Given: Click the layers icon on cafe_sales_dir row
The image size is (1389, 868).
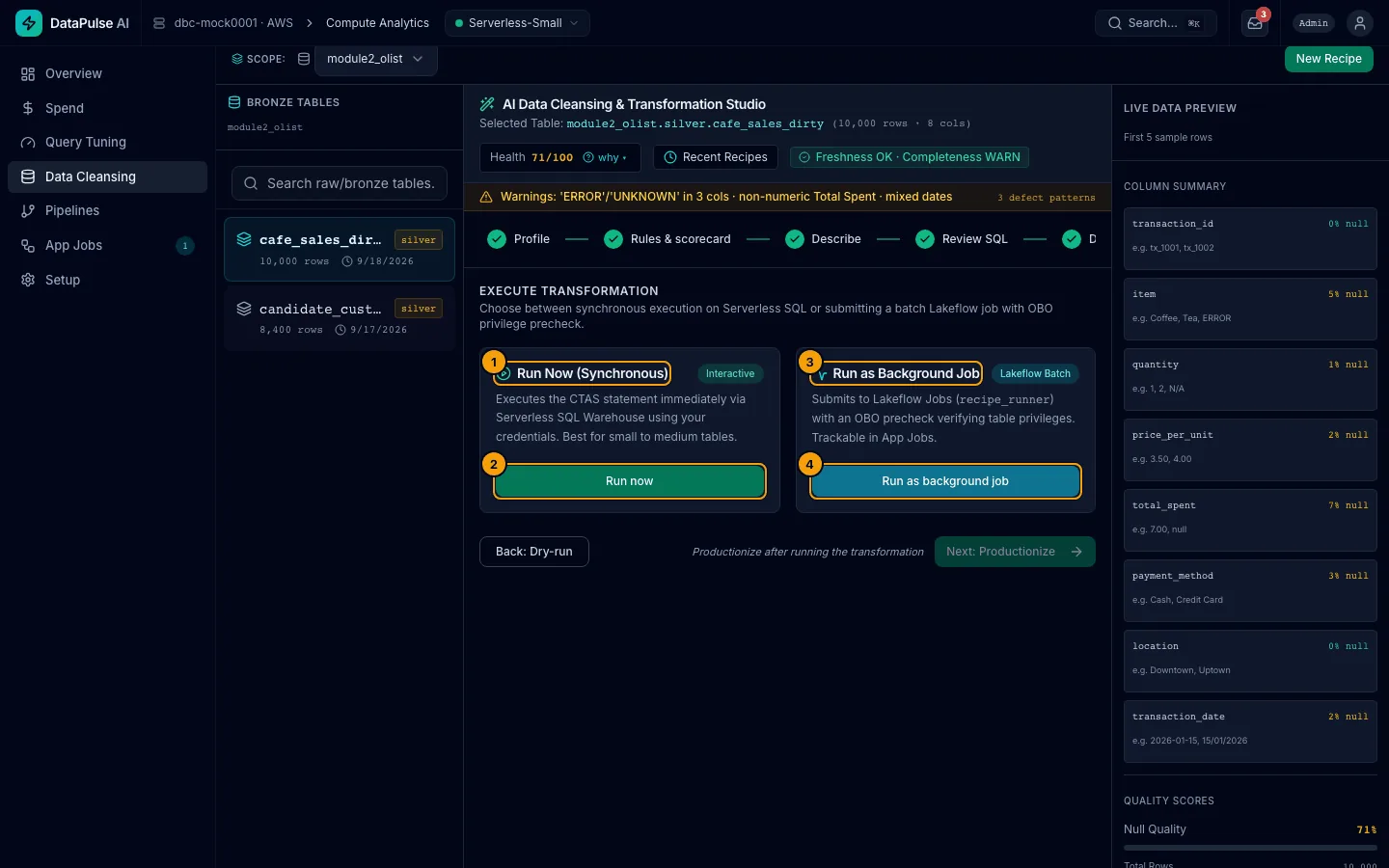Looking at the screenshot, I should [244, 239].
